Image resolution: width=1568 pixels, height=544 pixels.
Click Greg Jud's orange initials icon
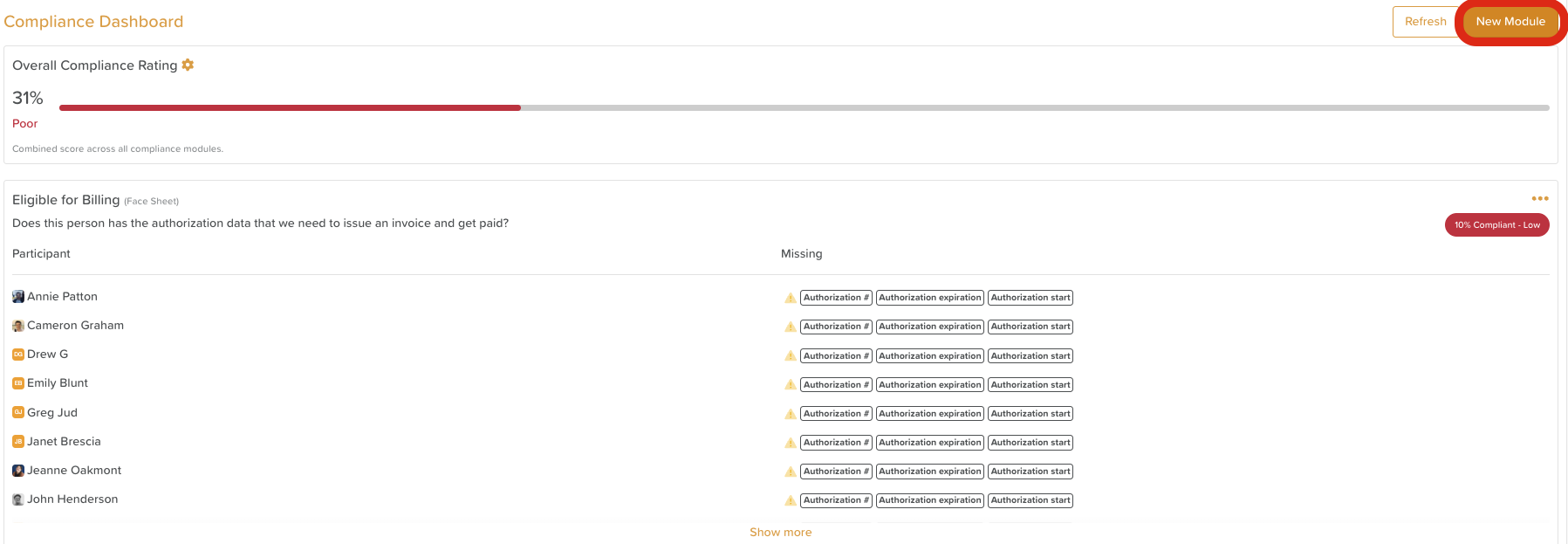18,412
